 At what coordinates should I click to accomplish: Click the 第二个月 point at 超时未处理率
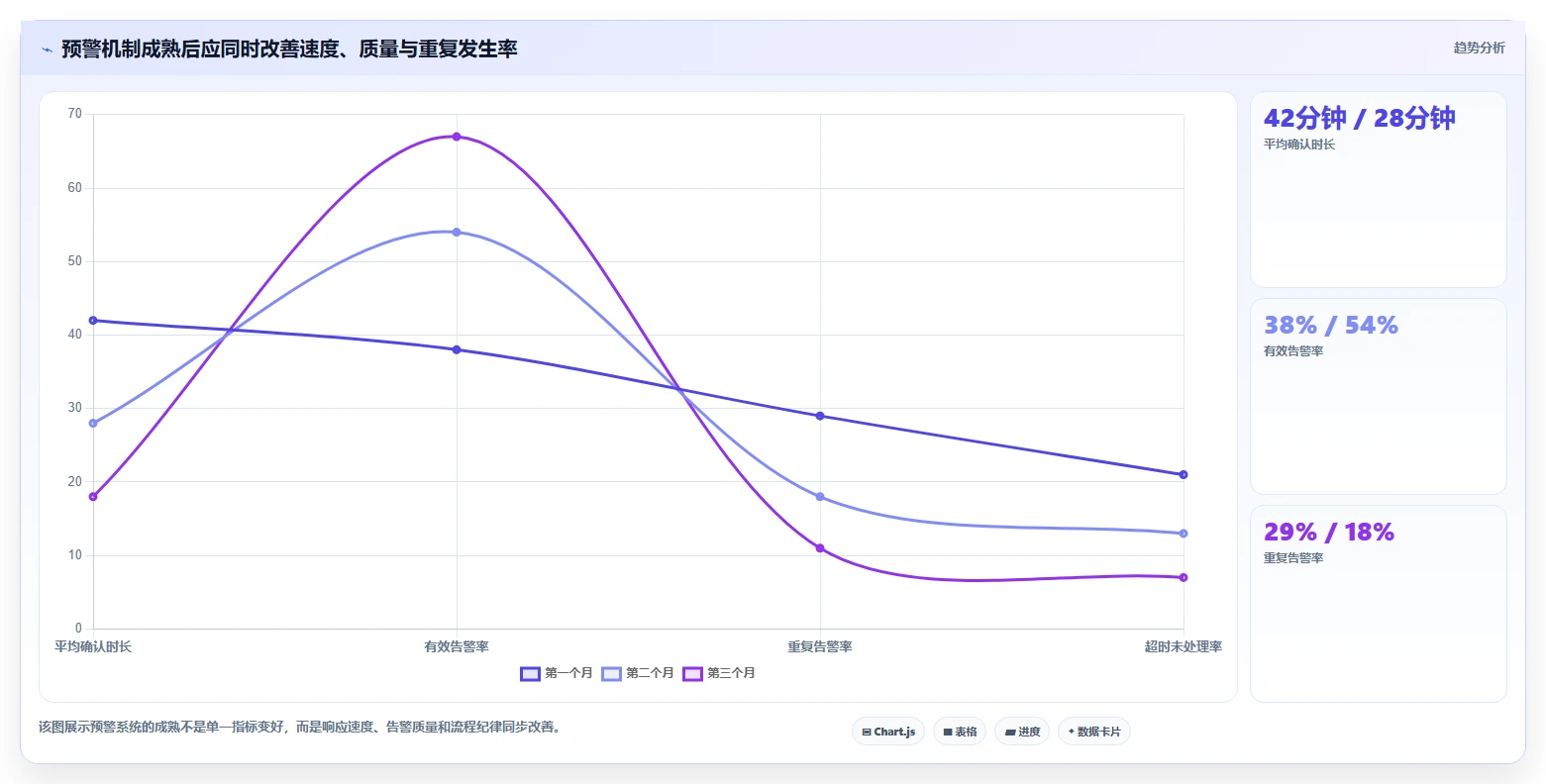coord(1184,534)
